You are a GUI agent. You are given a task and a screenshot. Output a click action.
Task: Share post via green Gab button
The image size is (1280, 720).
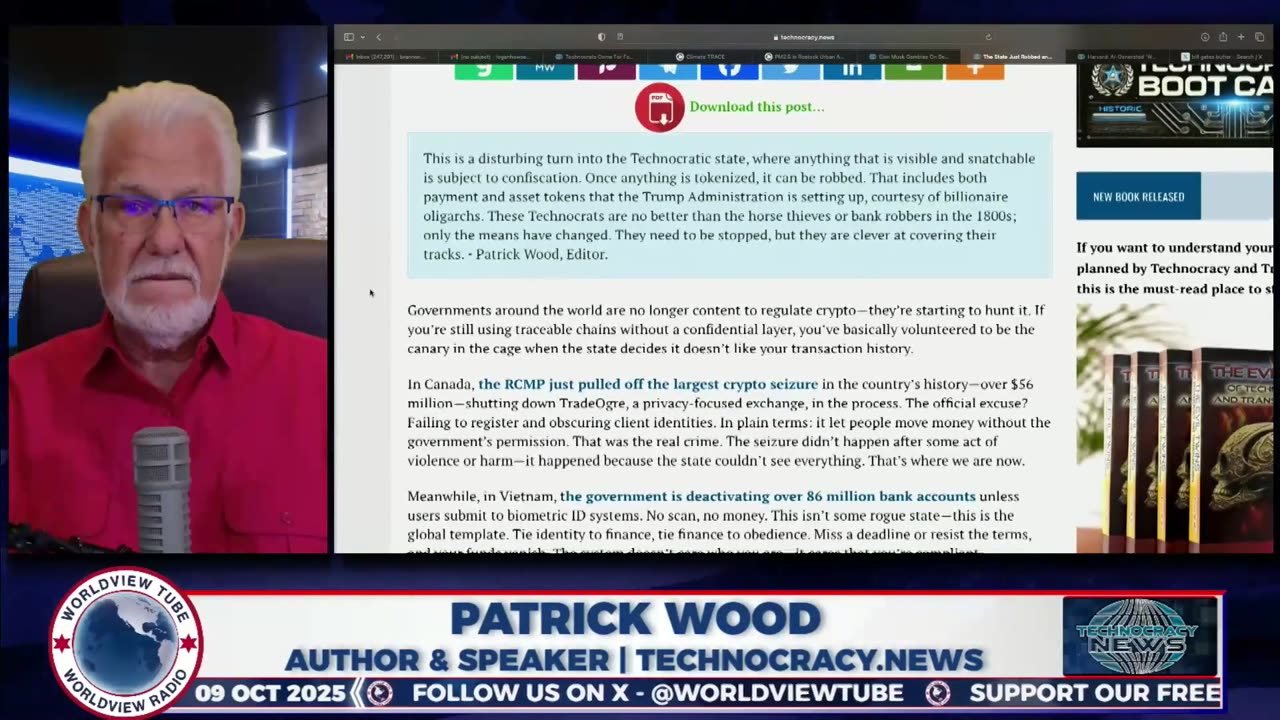click(x=484, y=71)
